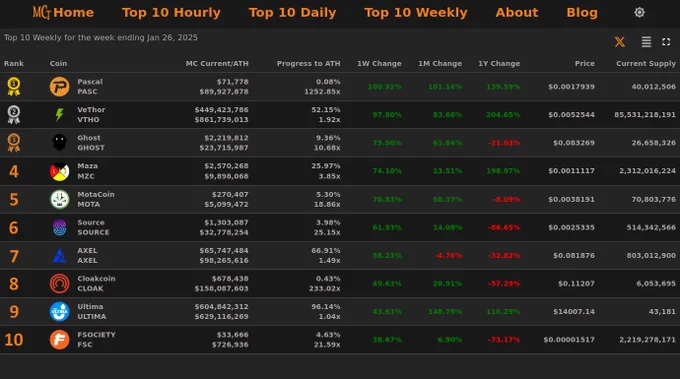The image size is (680, 379).
Task: Sort by the Price column header
Action: pyautogui.click(x=585, y=63)
